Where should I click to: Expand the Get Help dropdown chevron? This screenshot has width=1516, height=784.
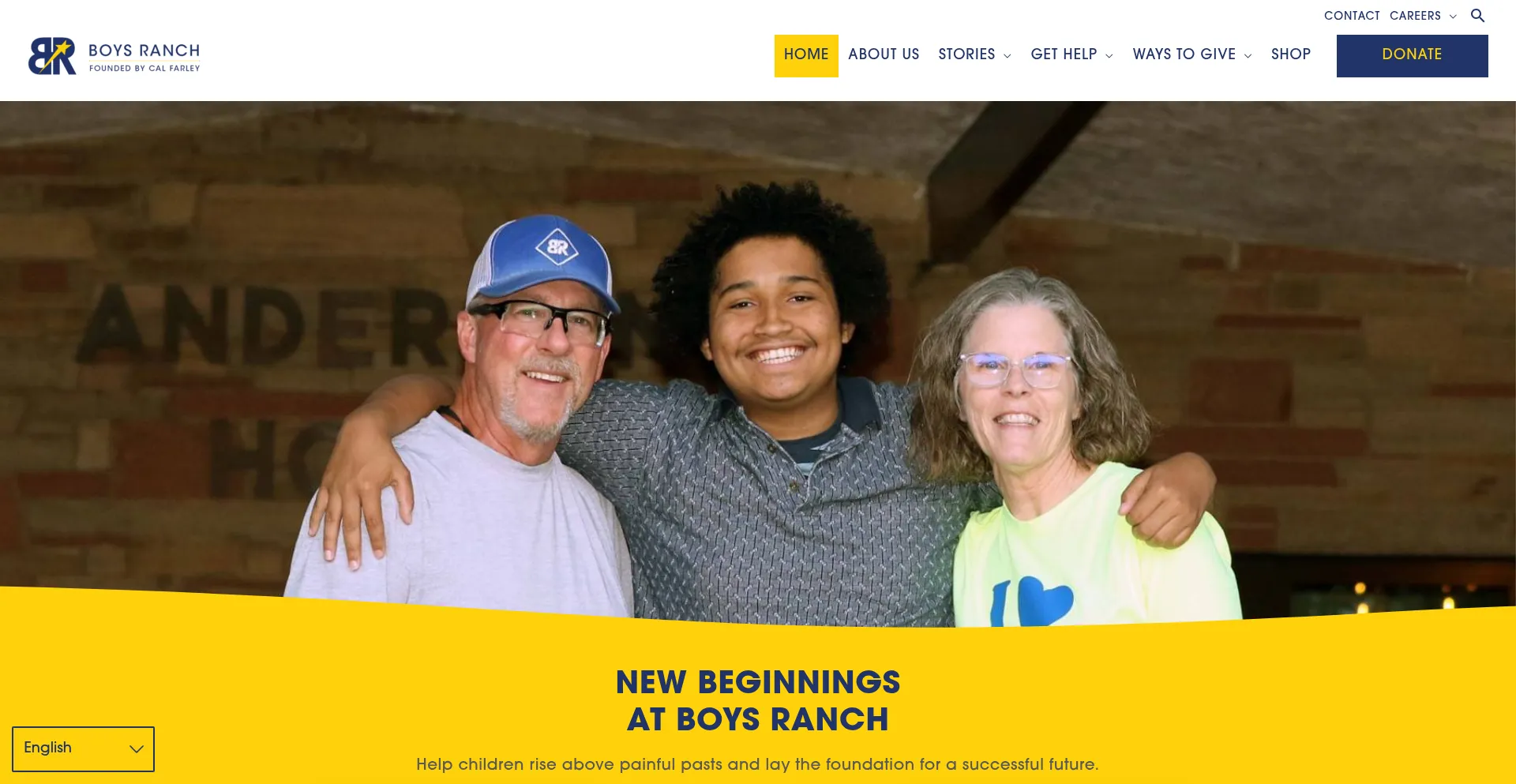(1109, 56)
